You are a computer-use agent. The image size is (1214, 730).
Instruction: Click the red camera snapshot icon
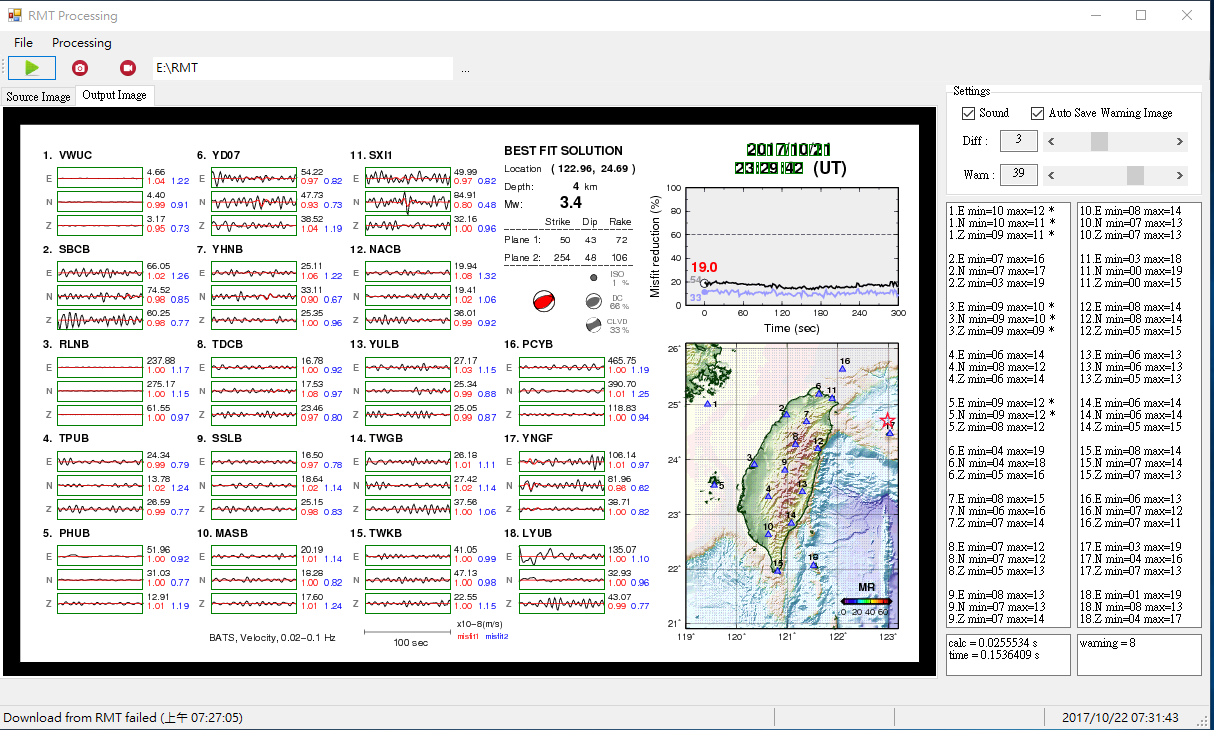[80, 68]
